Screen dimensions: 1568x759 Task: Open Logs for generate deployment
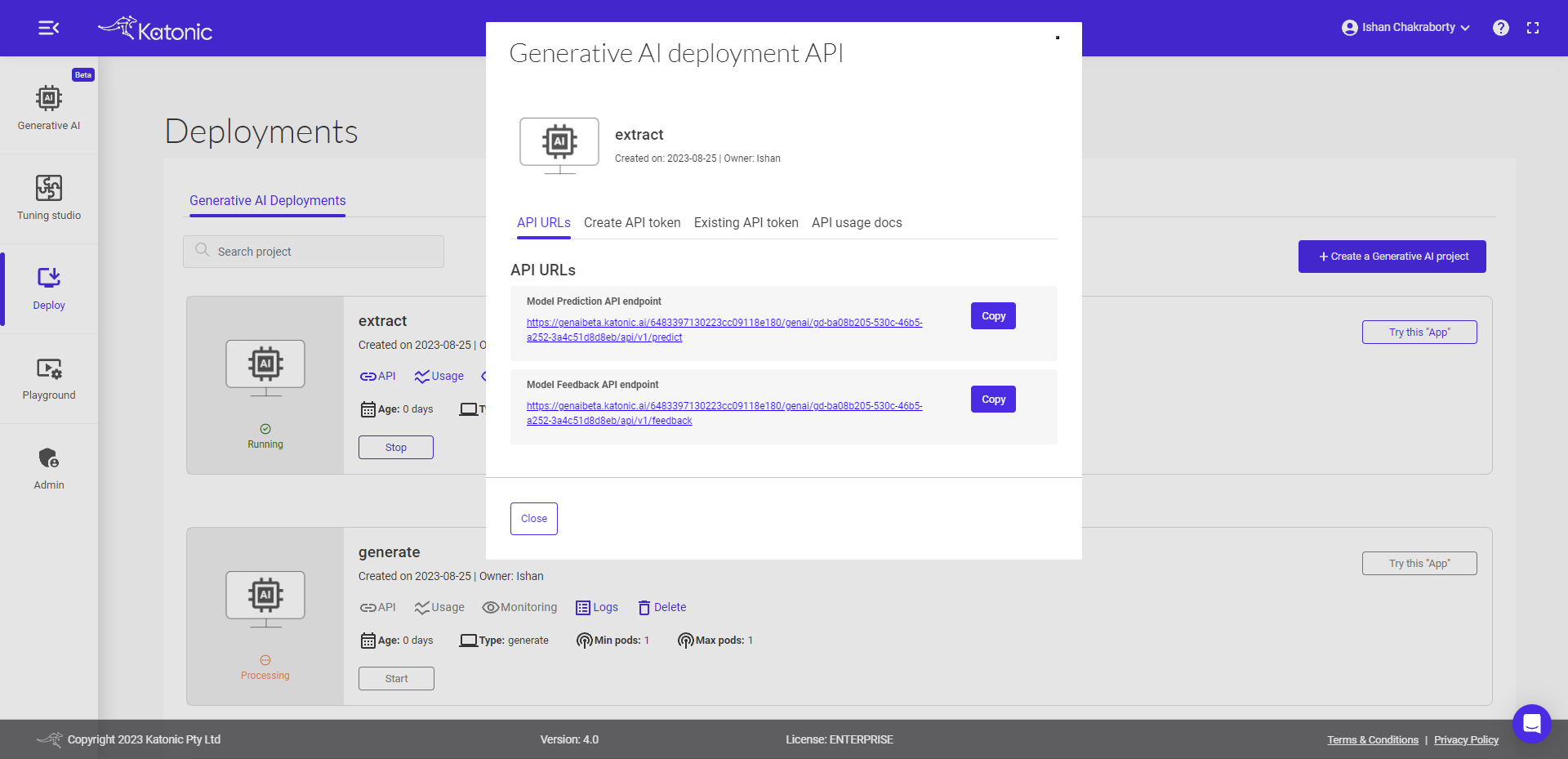(x=597, y=607)
